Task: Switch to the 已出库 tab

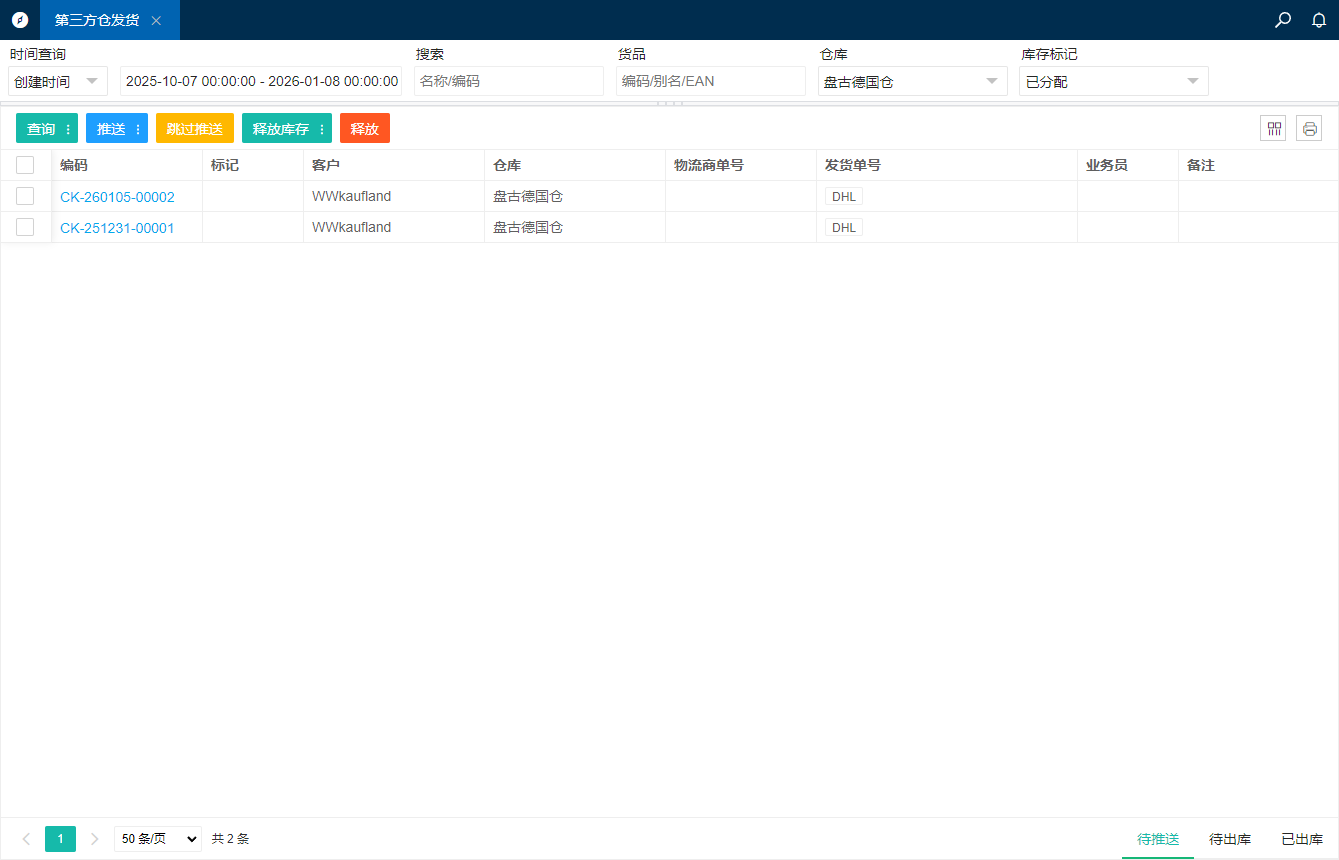Action: coord(1301,839)
